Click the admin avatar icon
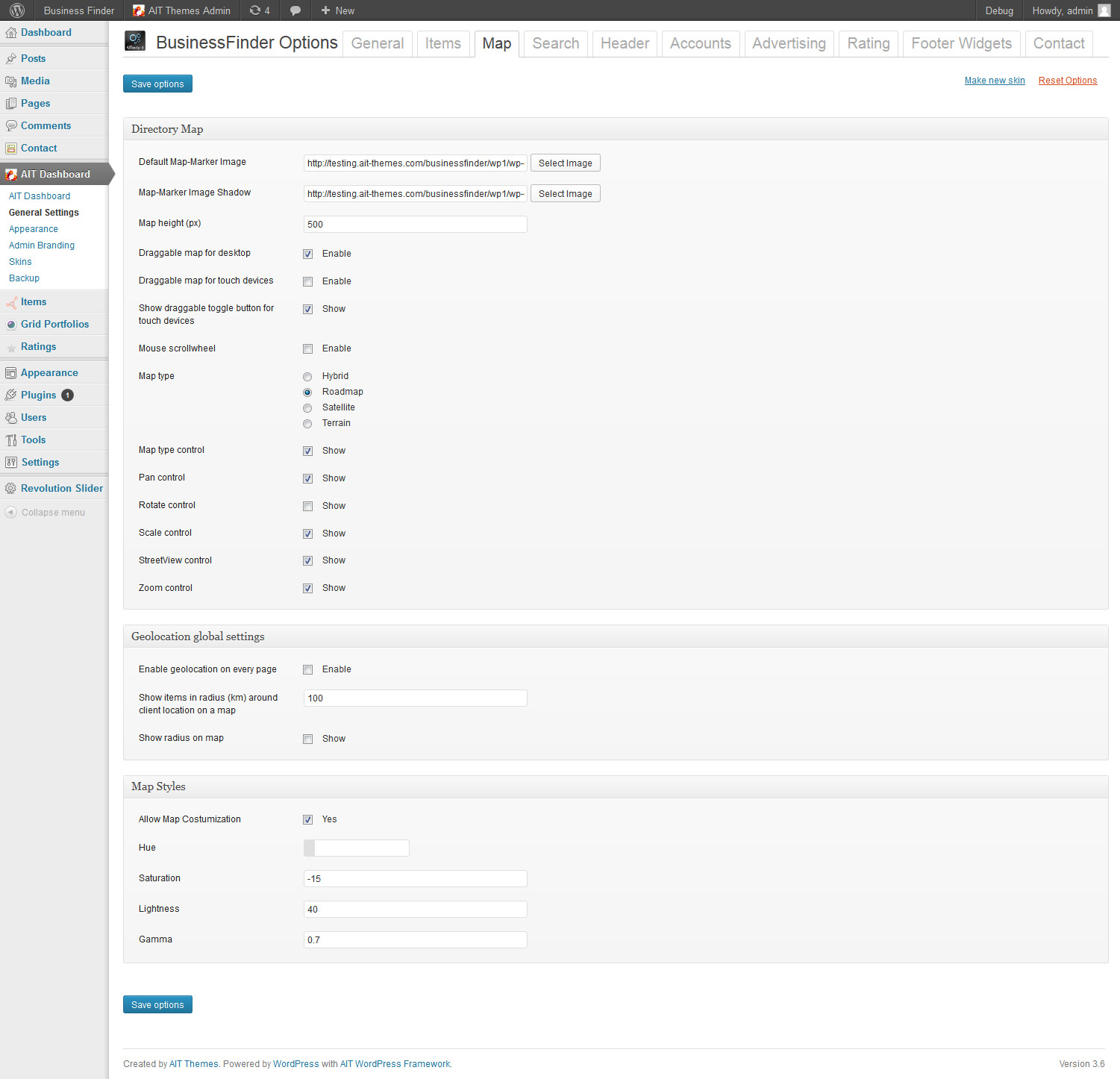The width and height of the screenshot is (1120, 1079). (x=1104, y=10)
